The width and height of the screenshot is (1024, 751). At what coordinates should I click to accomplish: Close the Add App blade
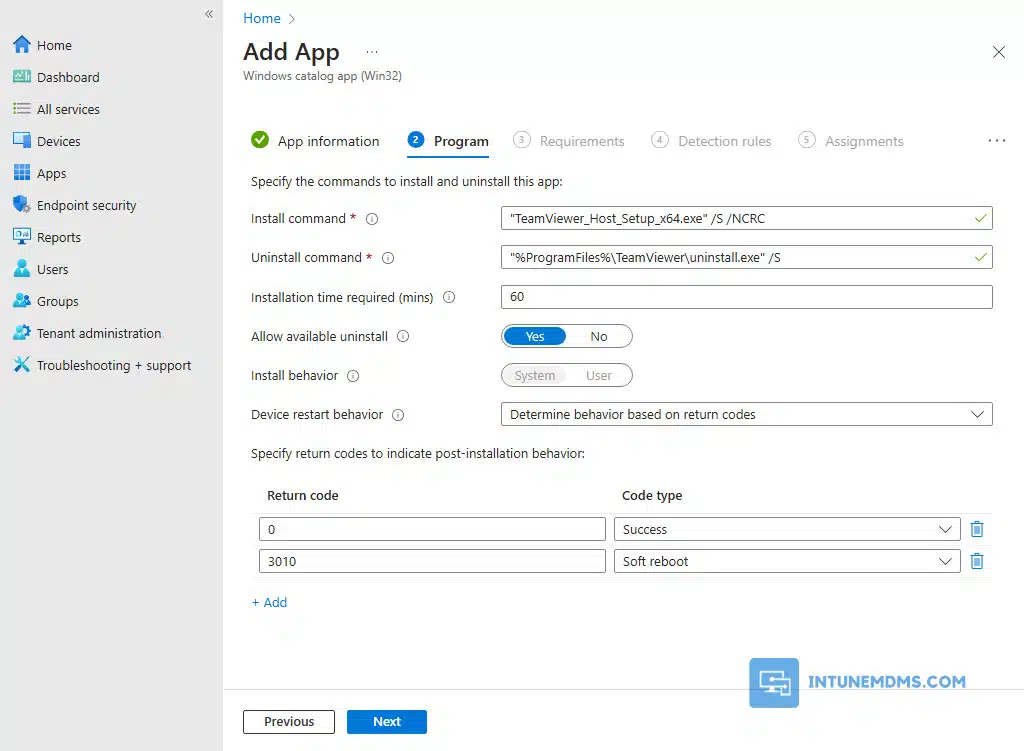999,52
